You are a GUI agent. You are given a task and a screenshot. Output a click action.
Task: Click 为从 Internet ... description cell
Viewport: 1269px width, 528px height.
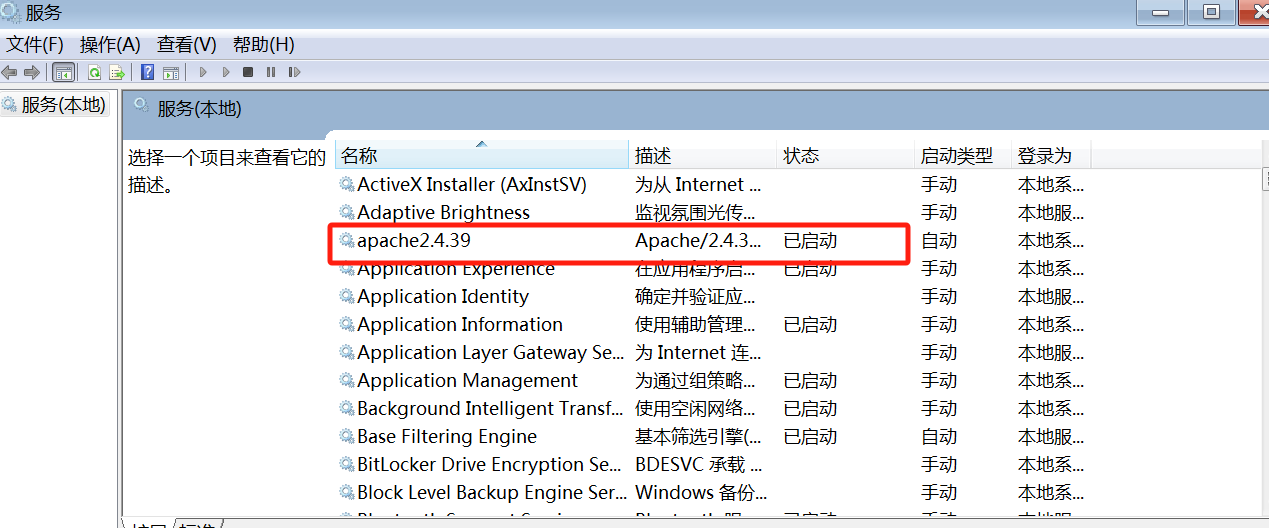click(x=698, y=184)
